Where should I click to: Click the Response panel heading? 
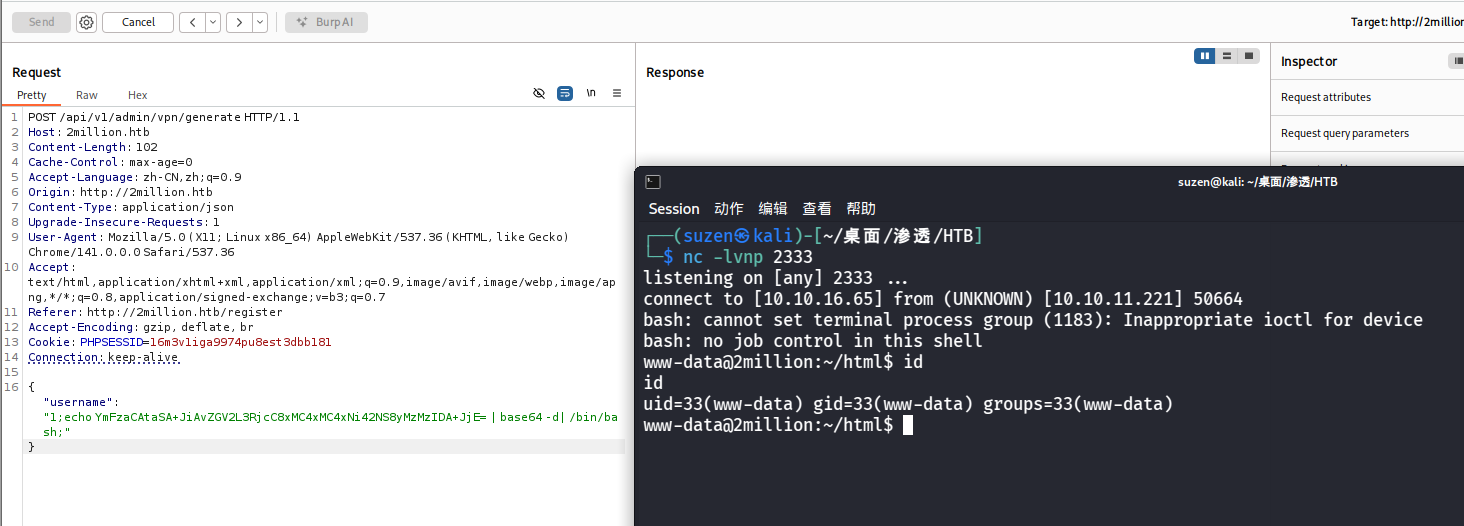675,72
